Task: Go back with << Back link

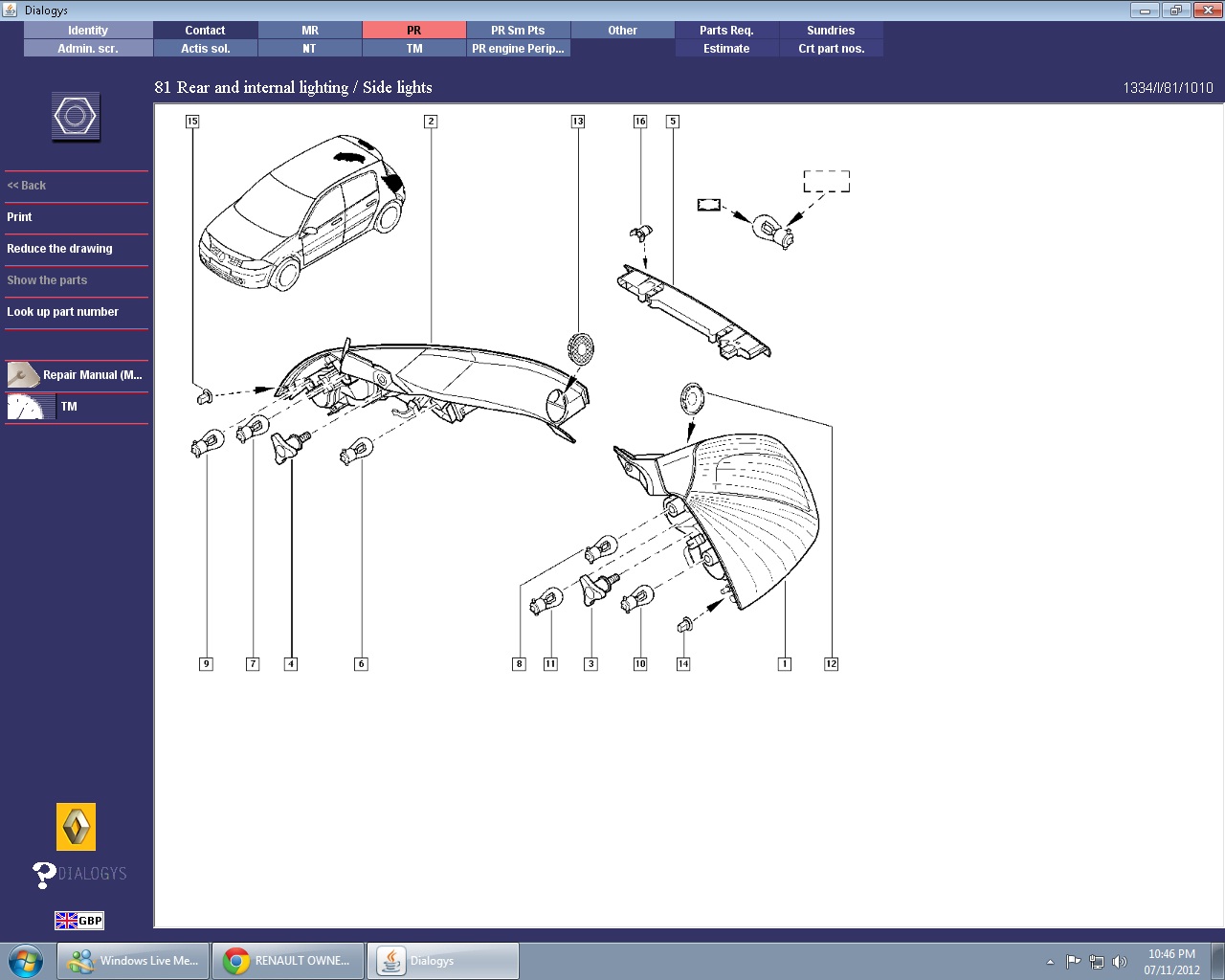Action: (27, 186)
